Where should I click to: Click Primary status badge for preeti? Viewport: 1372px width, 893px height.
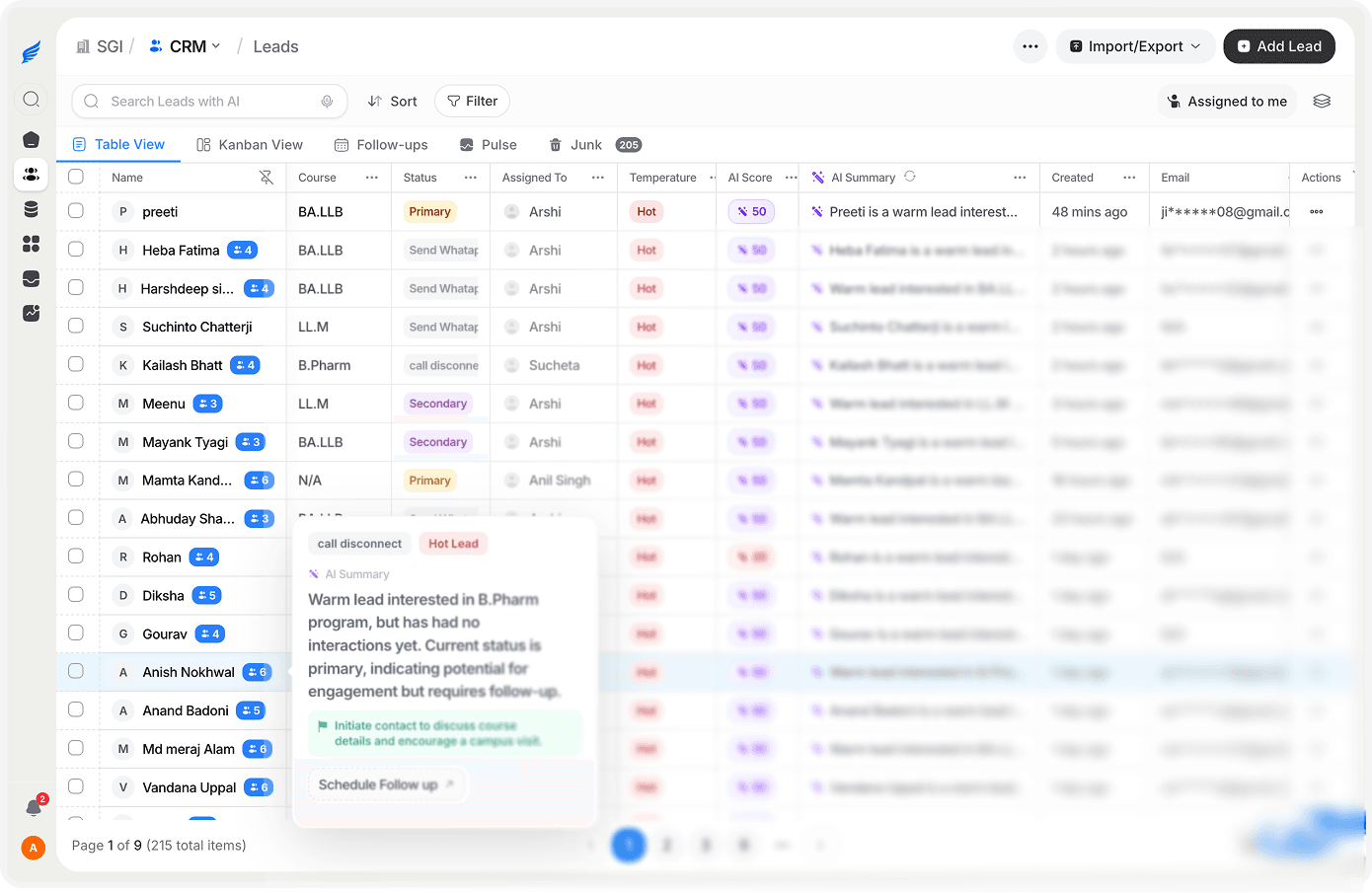(429, 211)
